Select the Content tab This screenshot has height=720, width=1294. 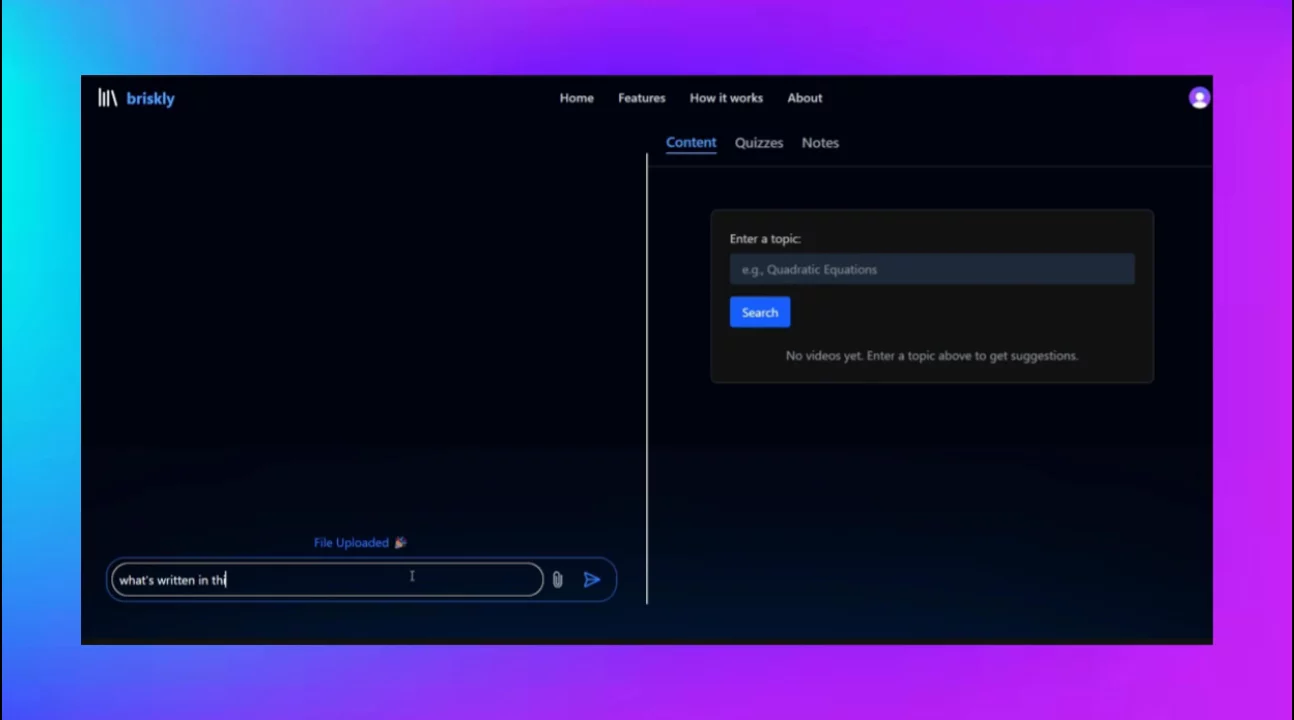(691, 143)
